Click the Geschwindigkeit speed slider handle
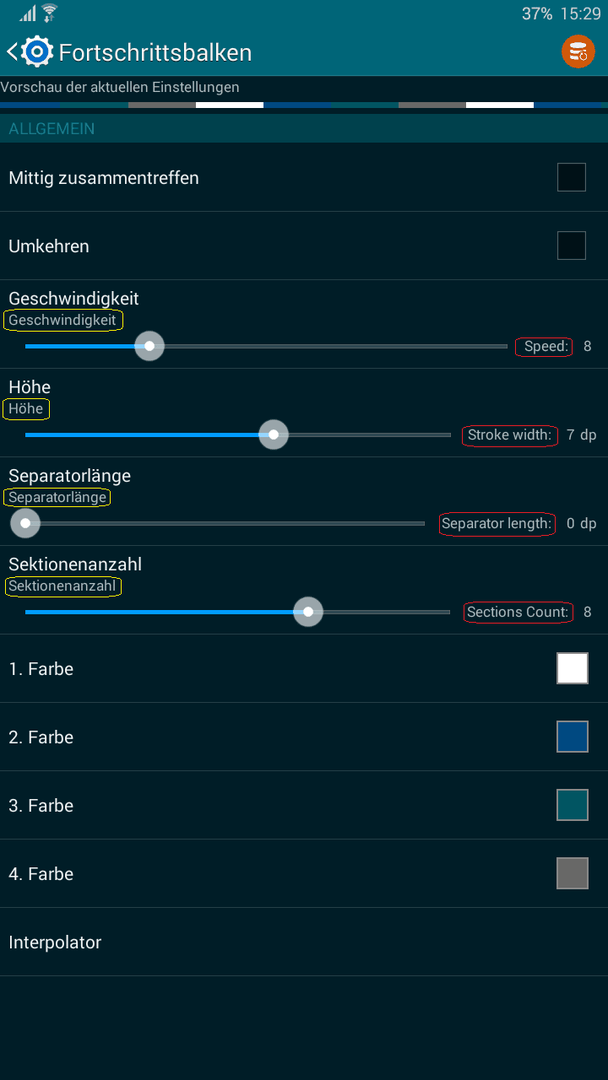 tap(149, 346)
